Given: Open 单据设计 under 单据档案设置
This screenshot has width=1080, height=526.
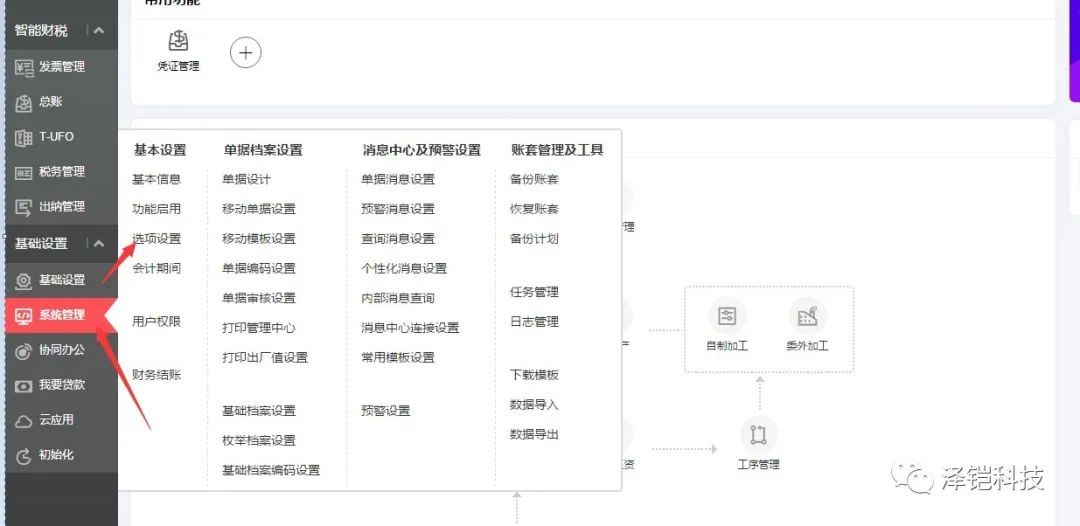Looking at the screenshot, I should coord(246,180).
